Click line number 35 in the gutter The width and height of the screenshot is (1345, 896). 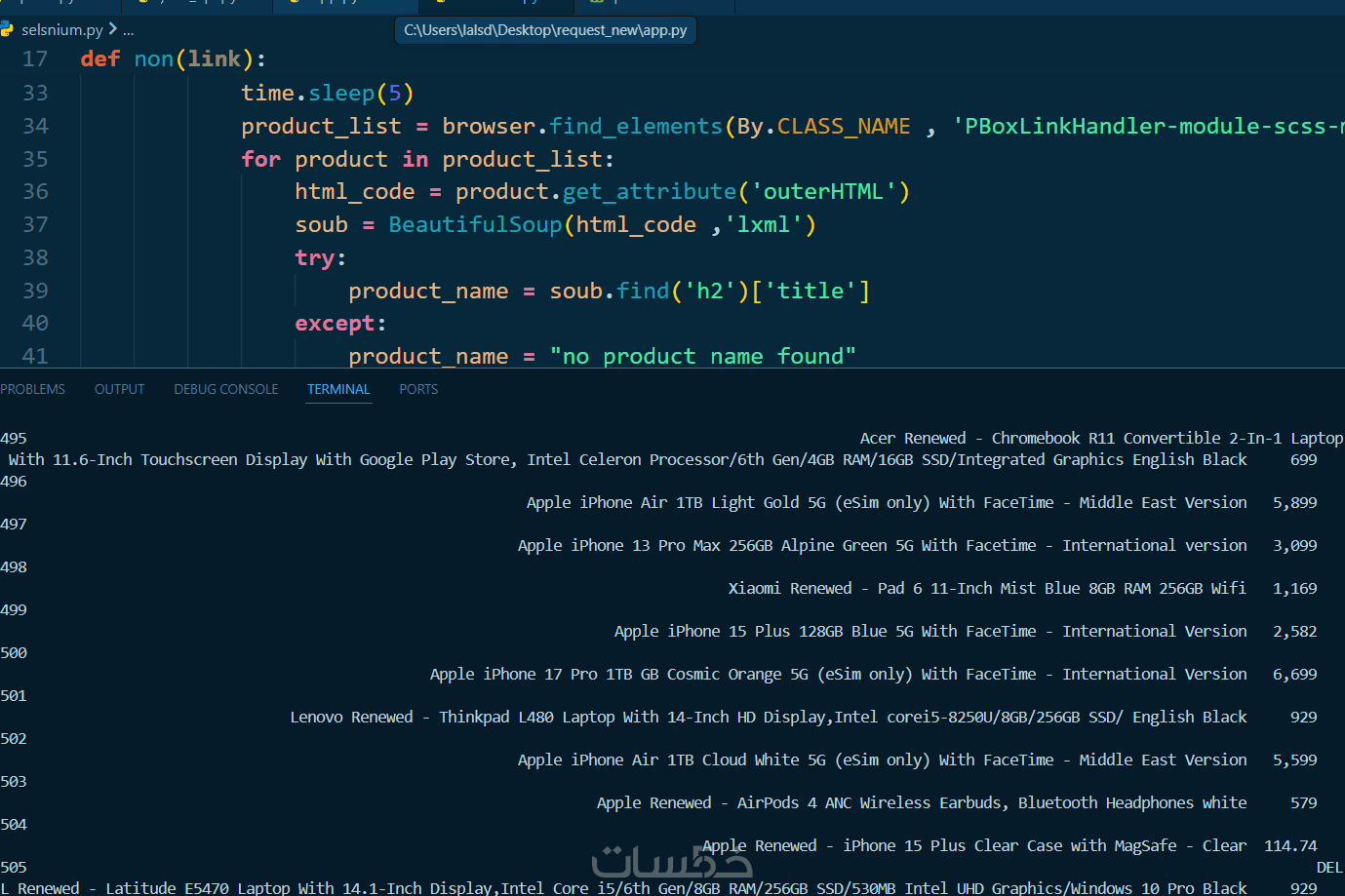click(x=35, y=160)
